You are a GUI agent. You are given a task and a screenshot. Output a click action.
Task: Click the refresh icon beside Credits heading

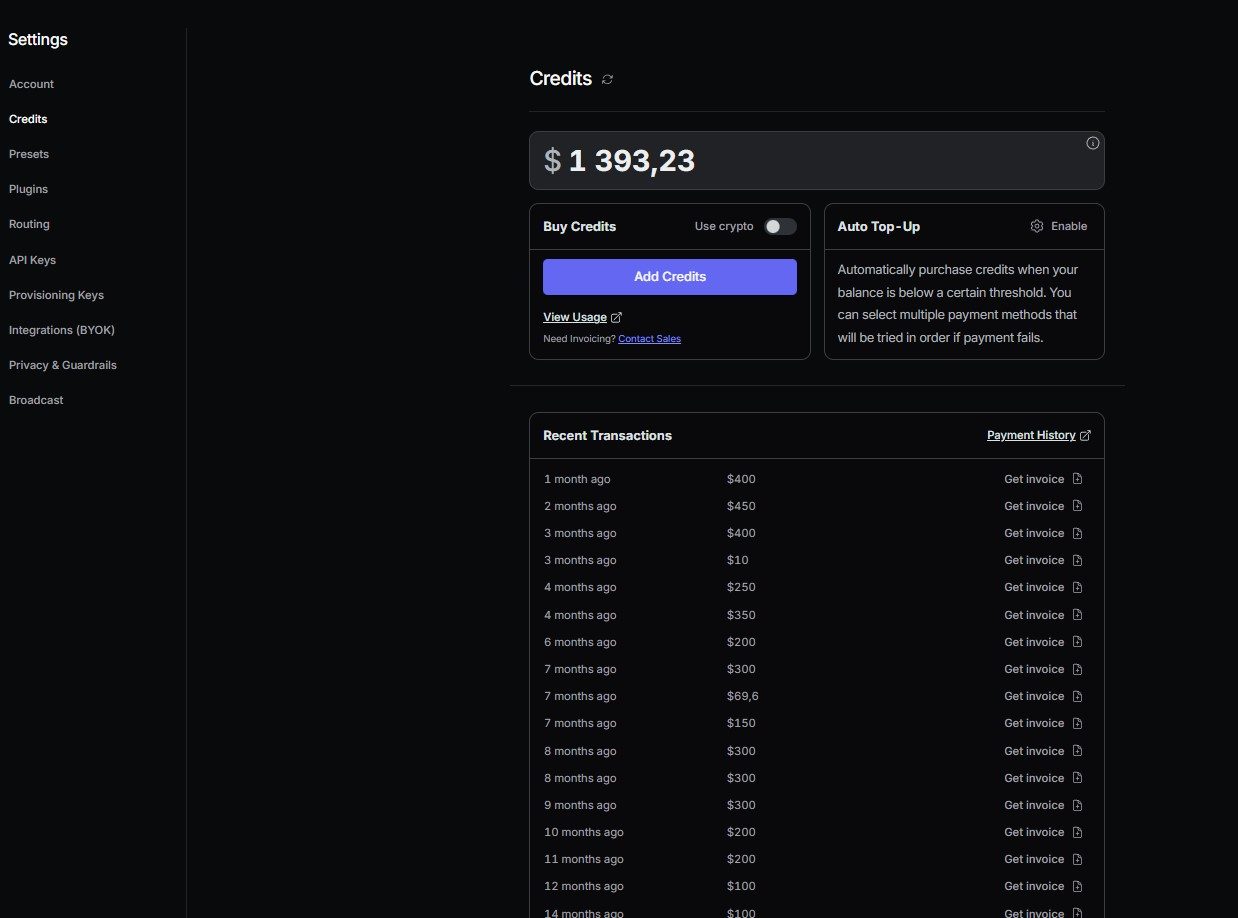(x=607, y=79)
